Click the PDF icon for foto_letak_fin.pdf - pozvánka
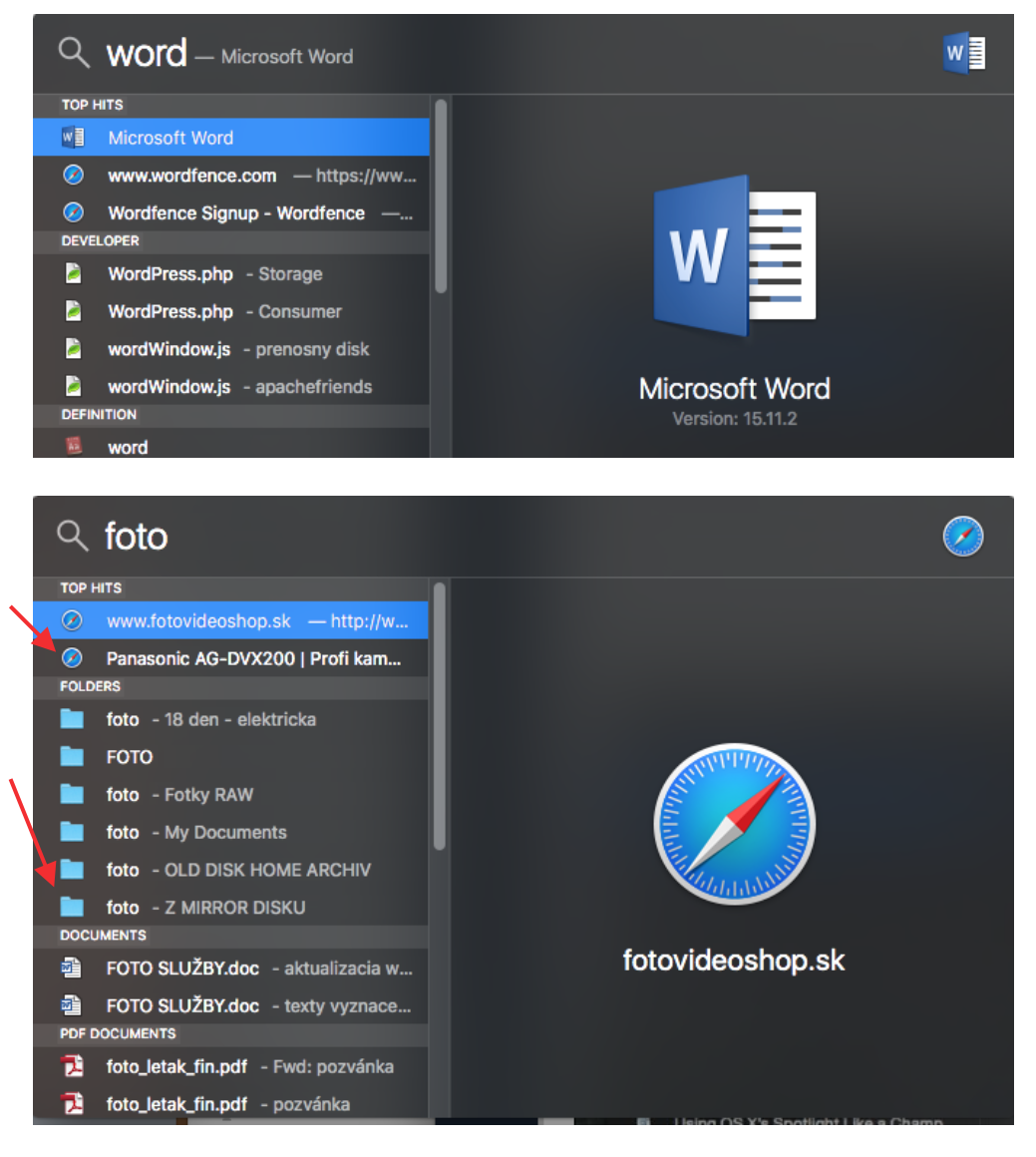1036x1157 pixels. (x=72, y=1103)
